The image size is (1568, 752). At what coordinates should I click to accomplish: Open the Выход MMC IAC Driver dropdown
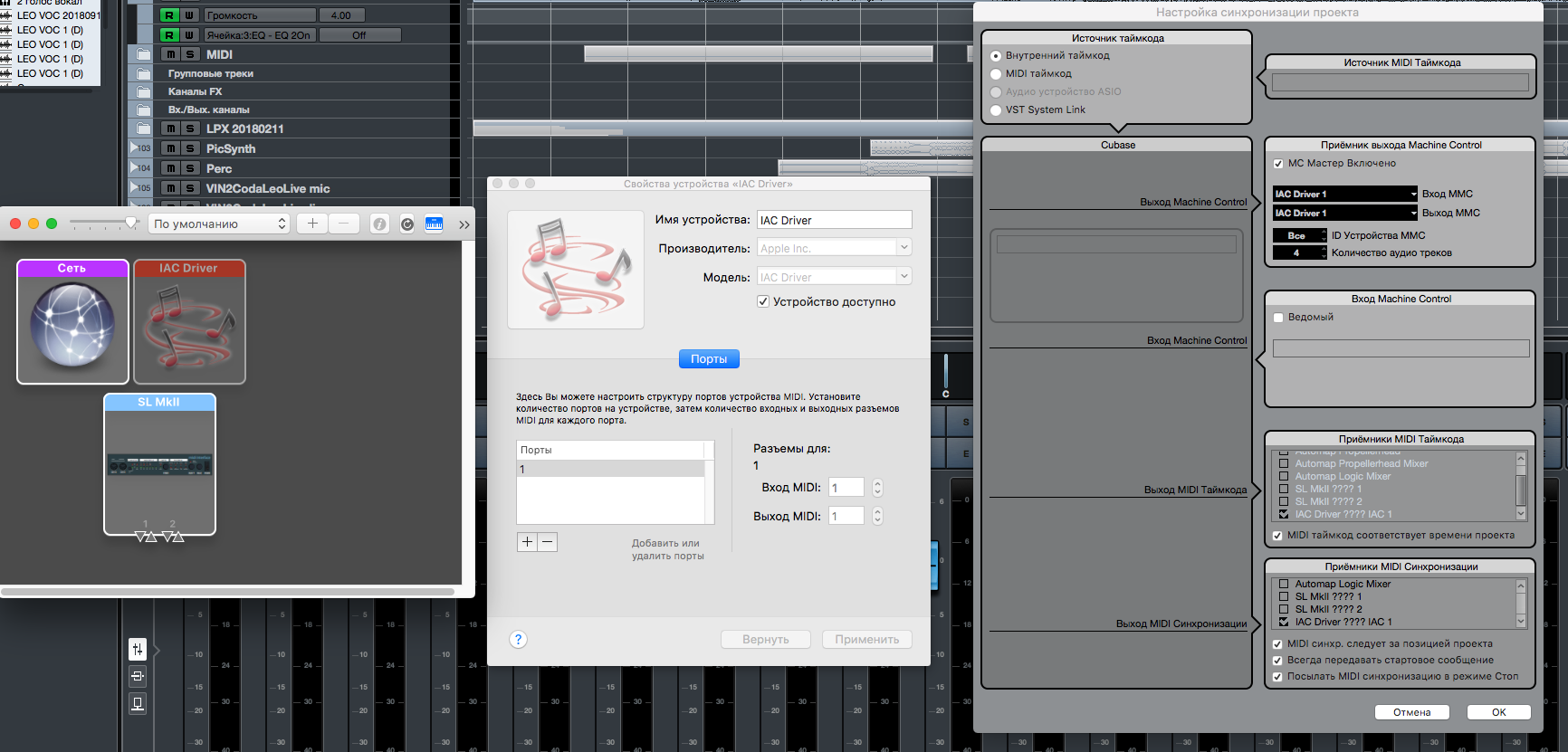tap(1344, 213)
